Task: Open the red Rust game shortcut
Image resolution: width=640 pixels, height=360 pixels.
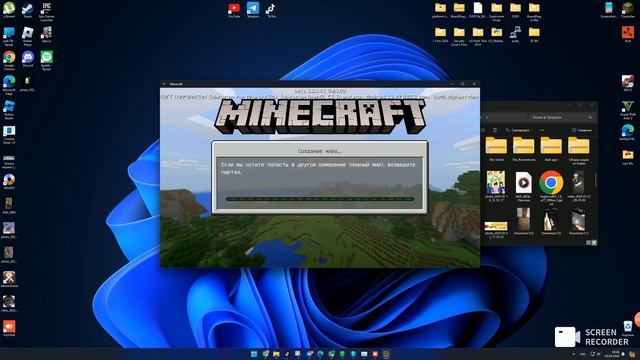Action: click(x=628, y=34)
